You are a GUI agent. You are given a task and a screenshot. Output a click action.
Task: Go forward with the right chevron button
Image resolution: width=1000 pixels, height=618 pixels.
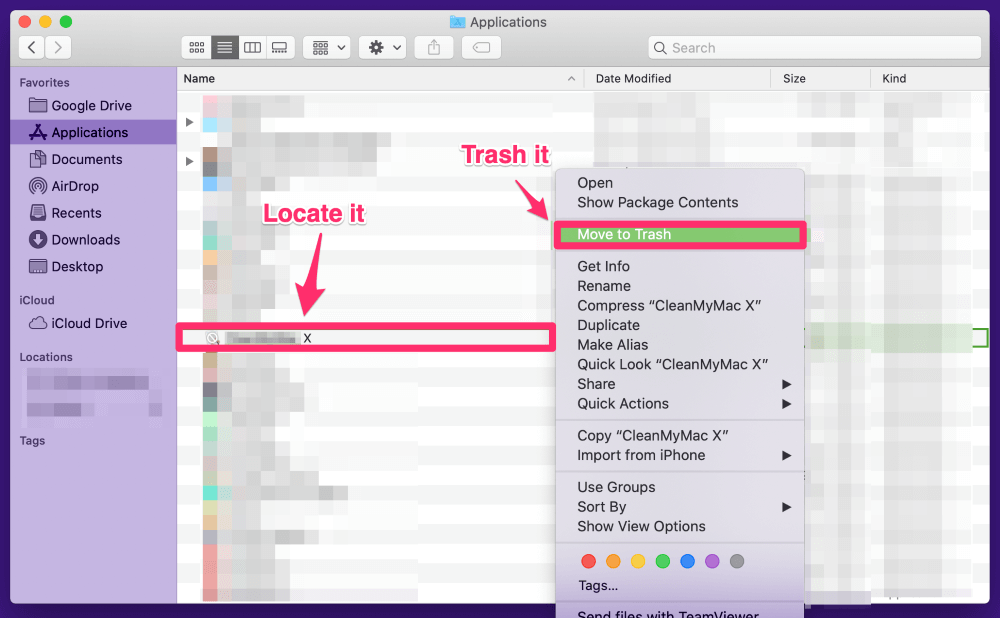pyautogui.click(x=58, y=47)
